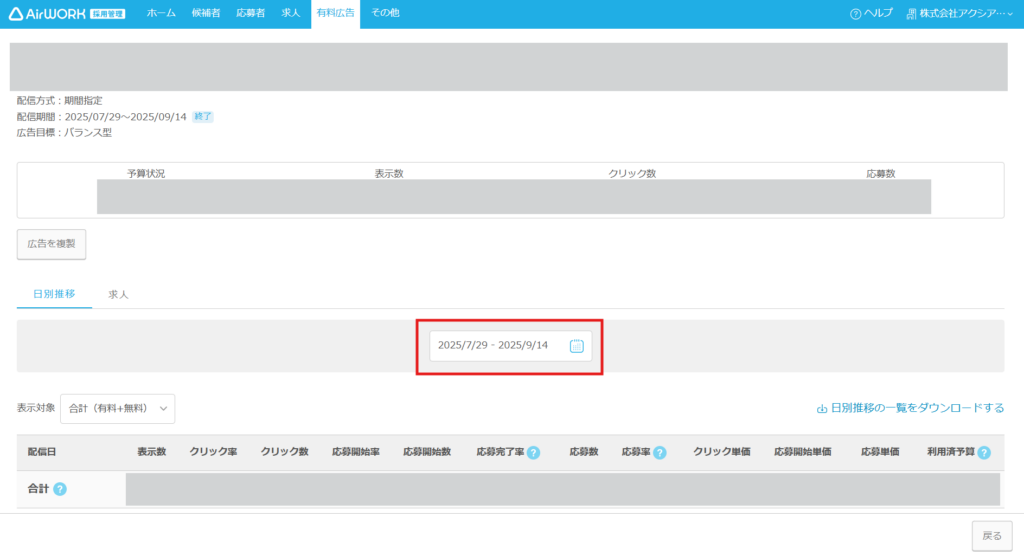Open the その他 menu
1024x556 pixels.
[x=385, y=13]
